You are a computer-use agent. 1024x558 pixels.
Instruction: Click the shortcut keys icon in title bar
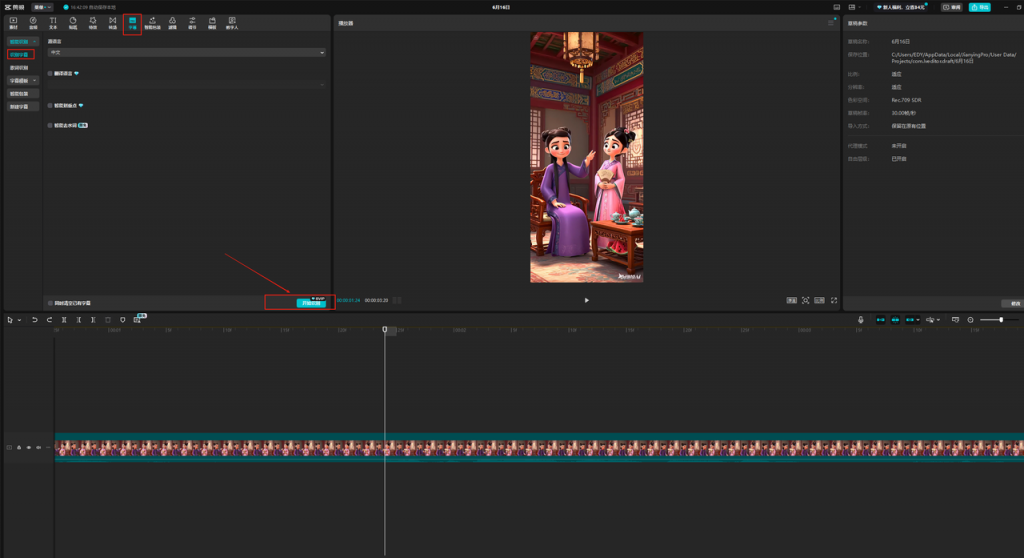837,7
